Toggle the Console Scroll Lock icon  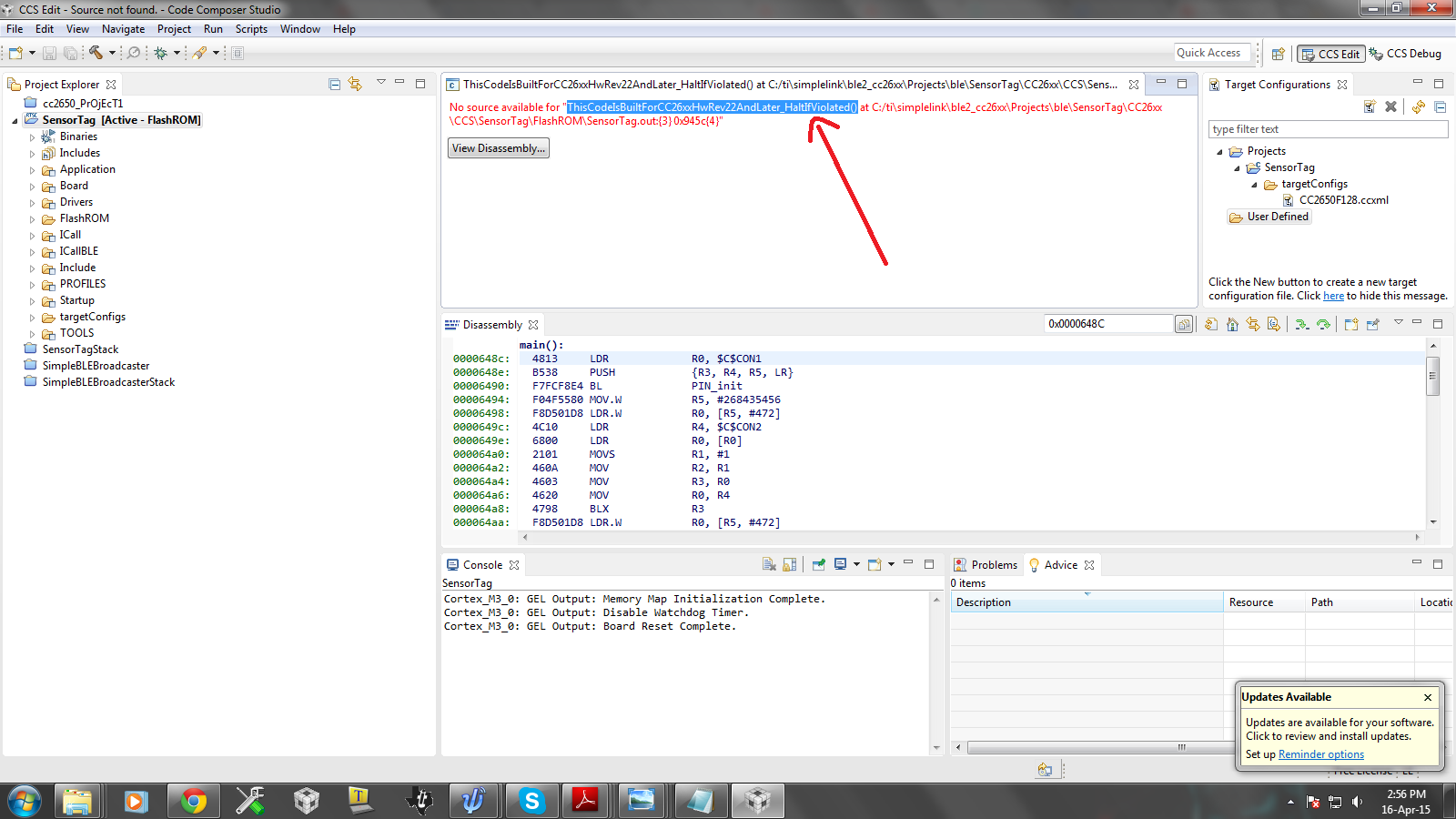[x=789, y=564]
